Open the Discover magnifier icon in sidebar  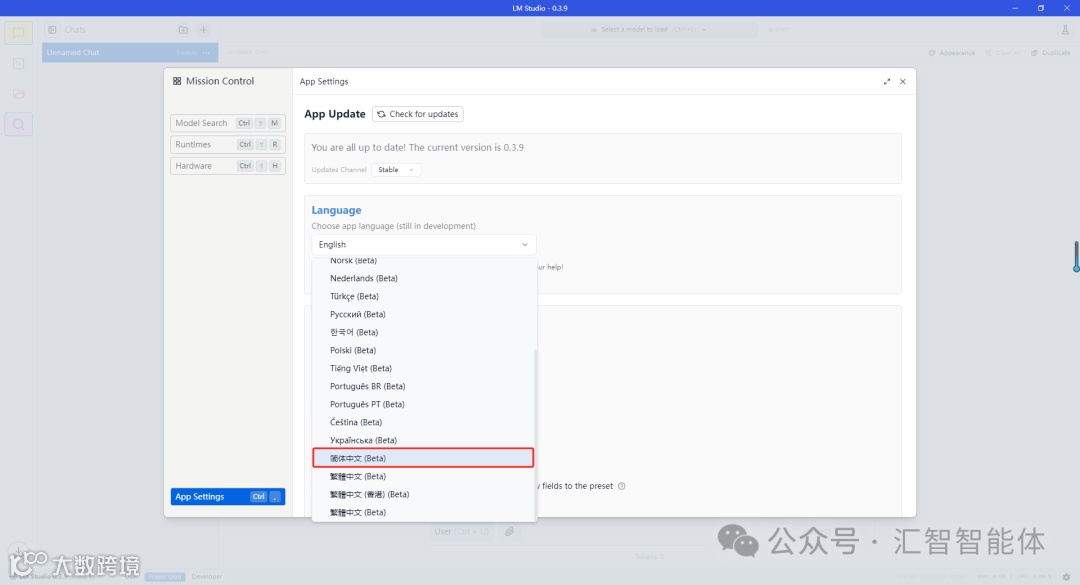(x=19, y=125)
